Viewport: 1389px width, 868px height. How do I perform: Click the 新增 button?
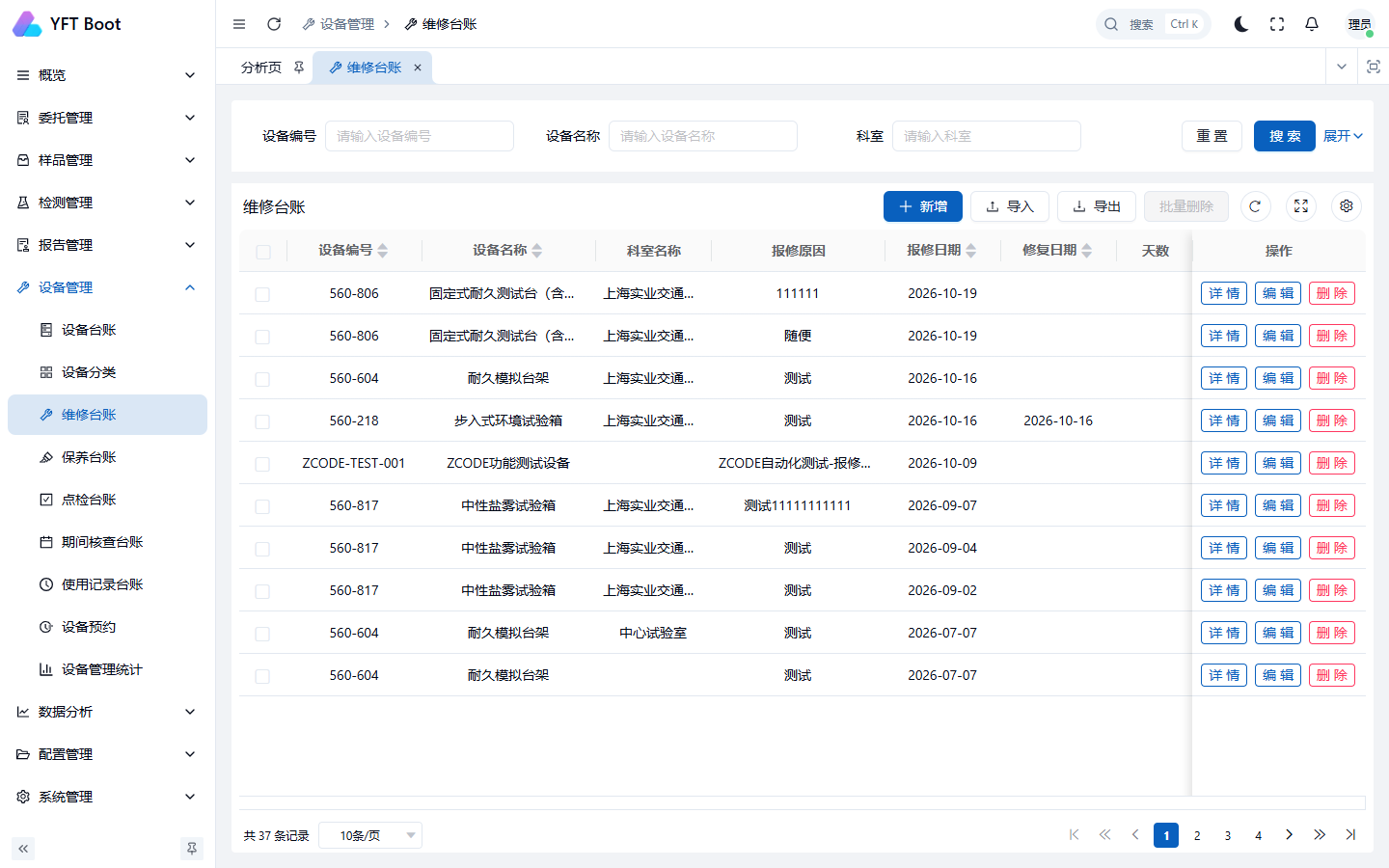pos(923,206)
